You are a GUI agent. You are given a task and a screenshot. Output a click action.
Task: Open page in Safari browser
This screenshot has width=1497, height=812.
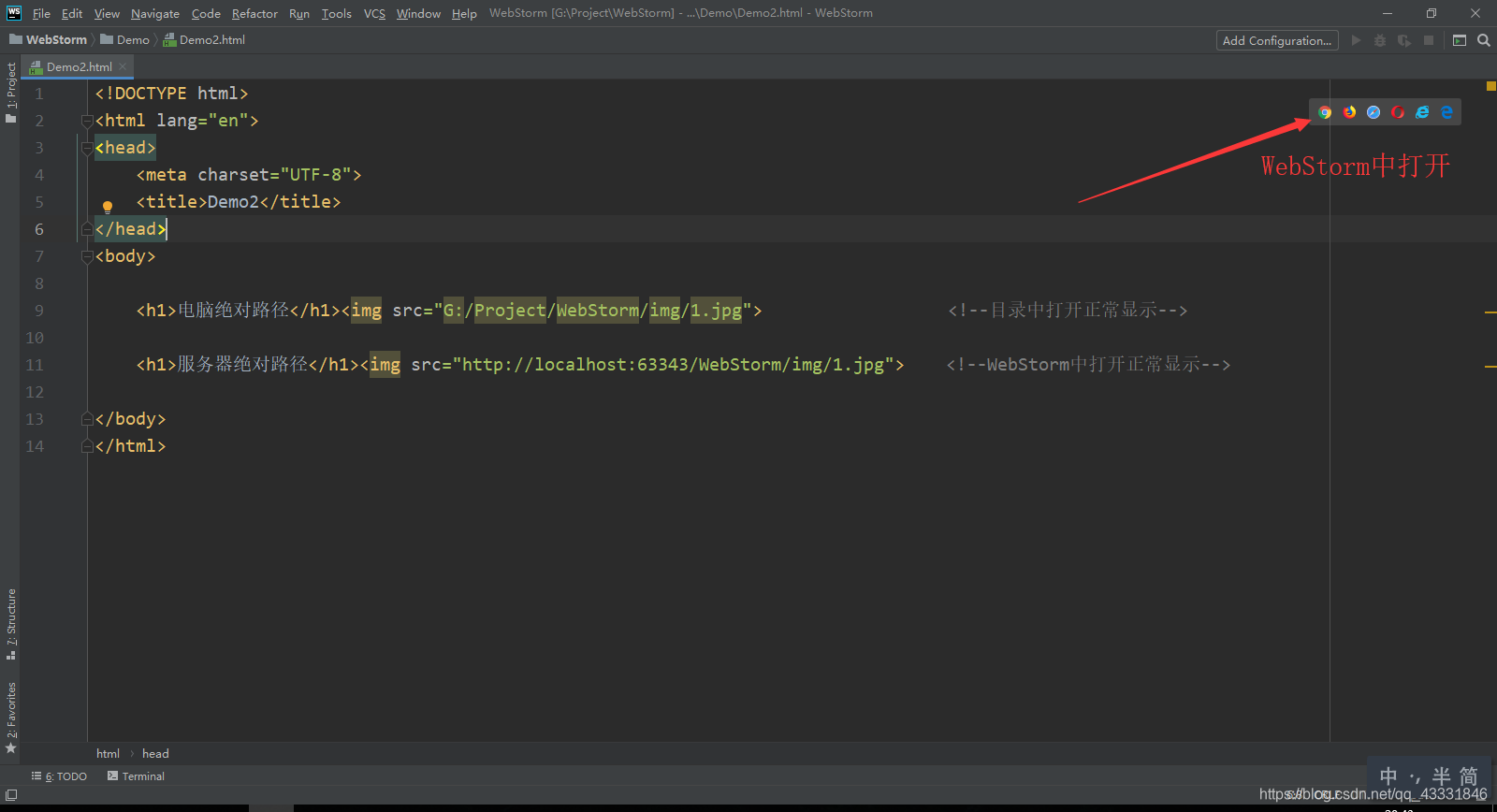pyautogui.click(x=1373, y=112)
